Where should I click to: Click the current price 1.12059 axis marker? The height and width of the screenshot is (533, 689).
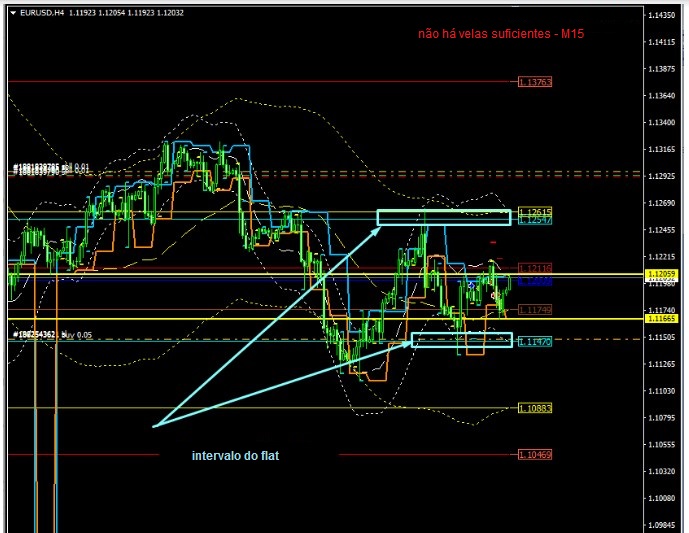662,273
